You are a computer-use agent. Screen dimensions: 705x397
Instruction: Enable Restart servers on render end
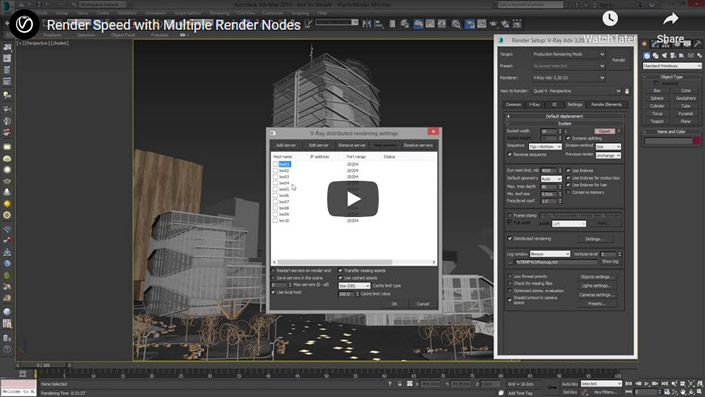(273, 271)
